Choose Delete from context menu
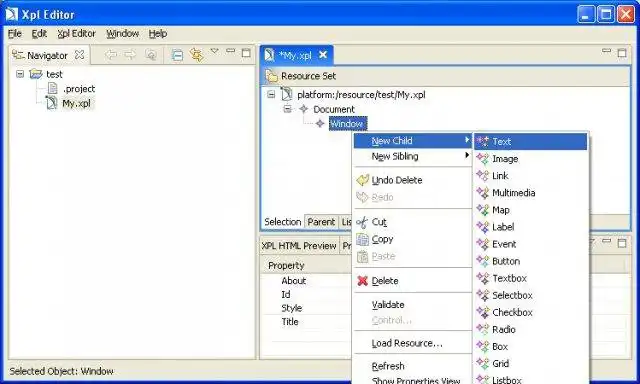Image resolution: width=640 pixels, height=384 pixels. point(412,281)
